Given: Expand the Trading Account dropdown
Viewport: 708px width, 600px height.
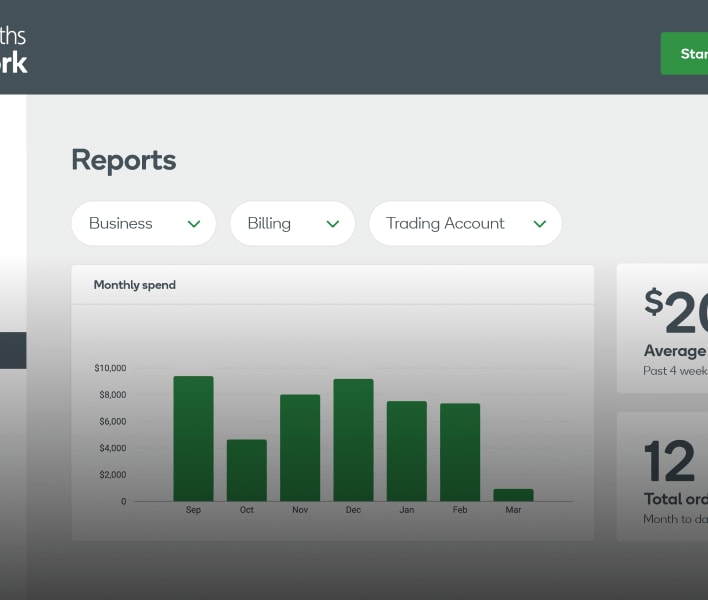Looking at the screenshot, I should 465,224.
